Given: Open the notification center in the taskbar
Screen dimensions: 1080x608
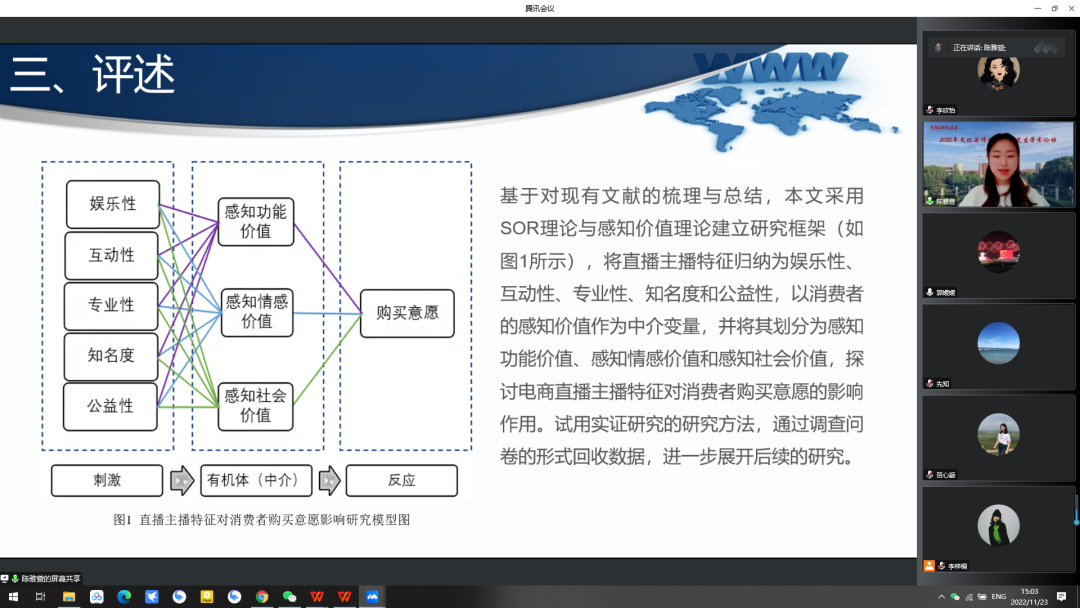Looking at the screenshot, I should pyautogui.click(x=1064, y=597).
